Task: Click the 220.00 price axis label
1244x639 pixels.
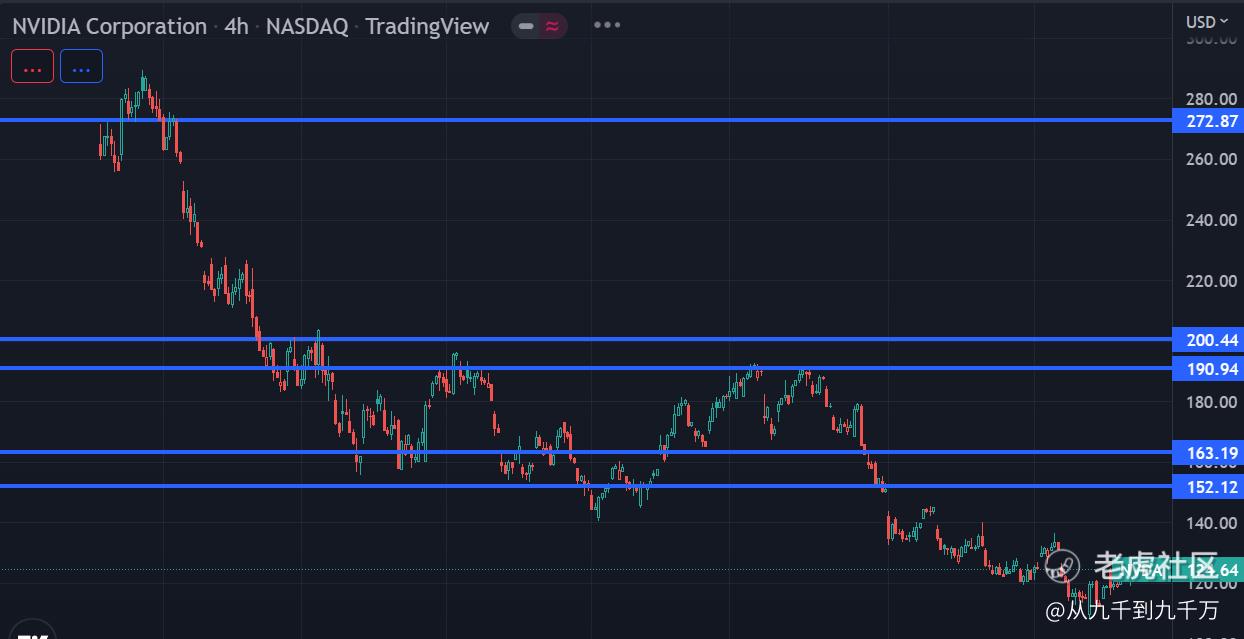Action: coord(1211,281)
